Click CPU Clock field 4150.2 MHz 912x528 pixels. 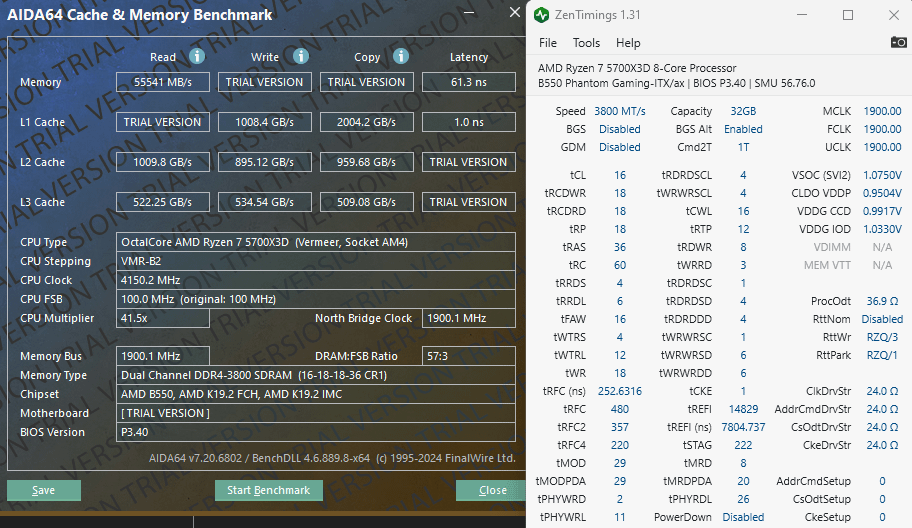(316, 280)
